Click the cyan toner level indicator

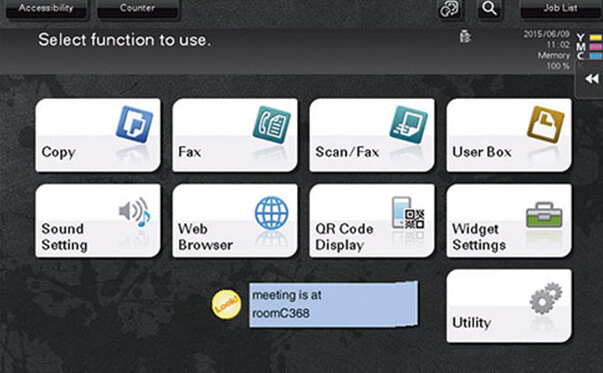(595, 56)
